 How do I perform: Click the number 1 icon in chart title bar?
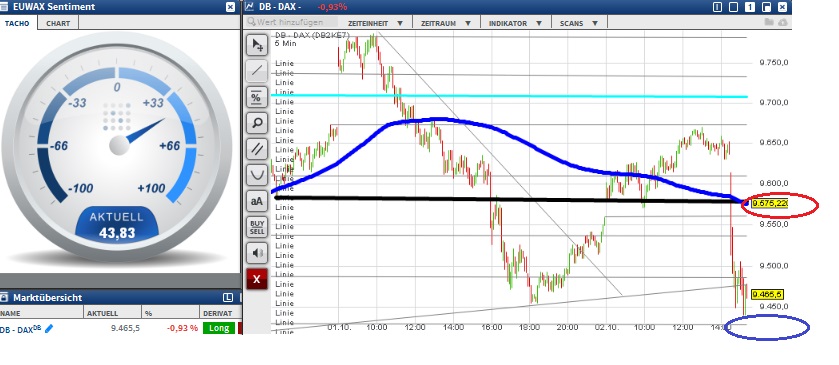pos(751,7)
